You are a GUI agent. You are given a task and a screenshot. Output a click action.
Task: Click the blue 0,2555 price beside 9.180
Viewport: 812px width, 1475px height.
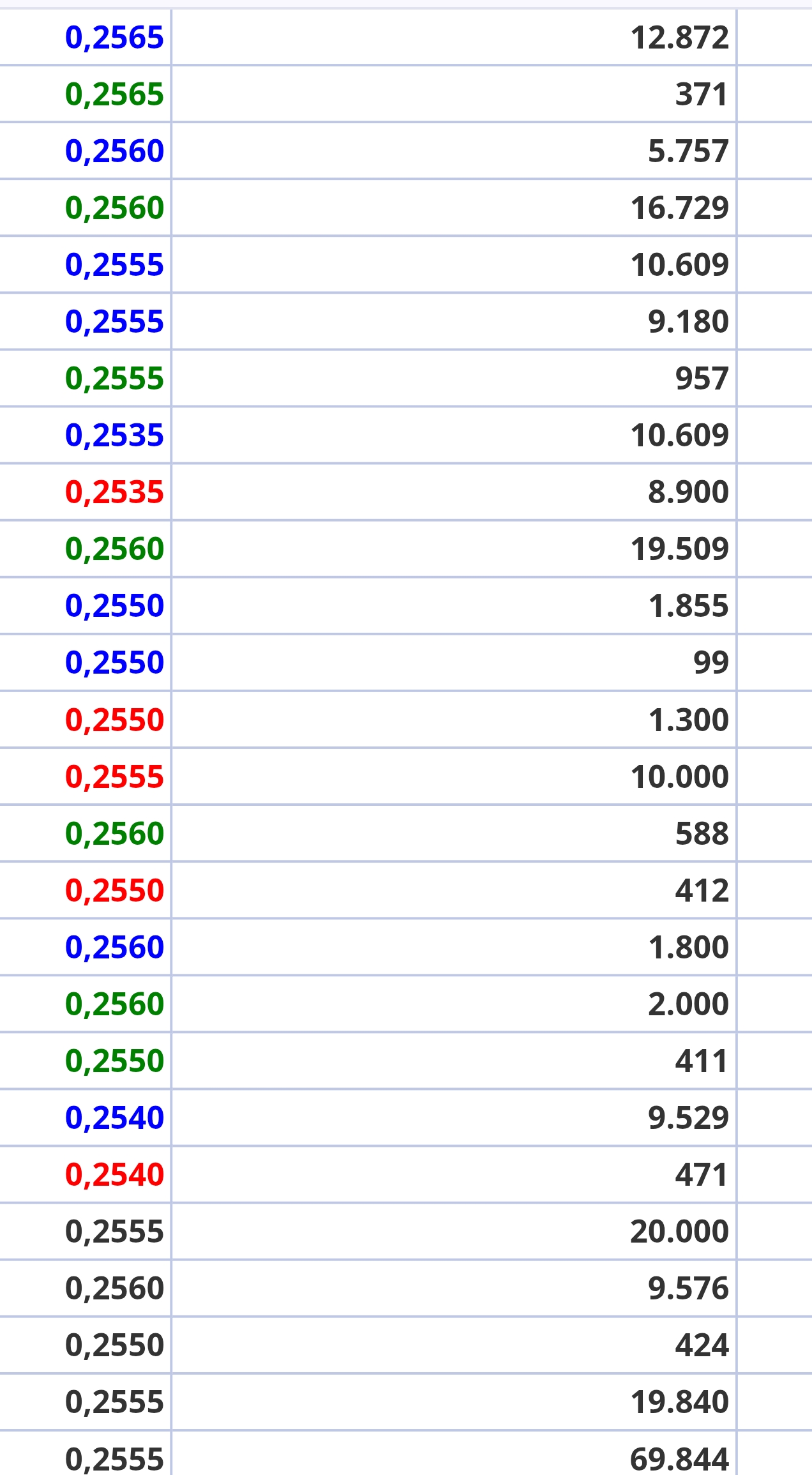tap(114, 322)
